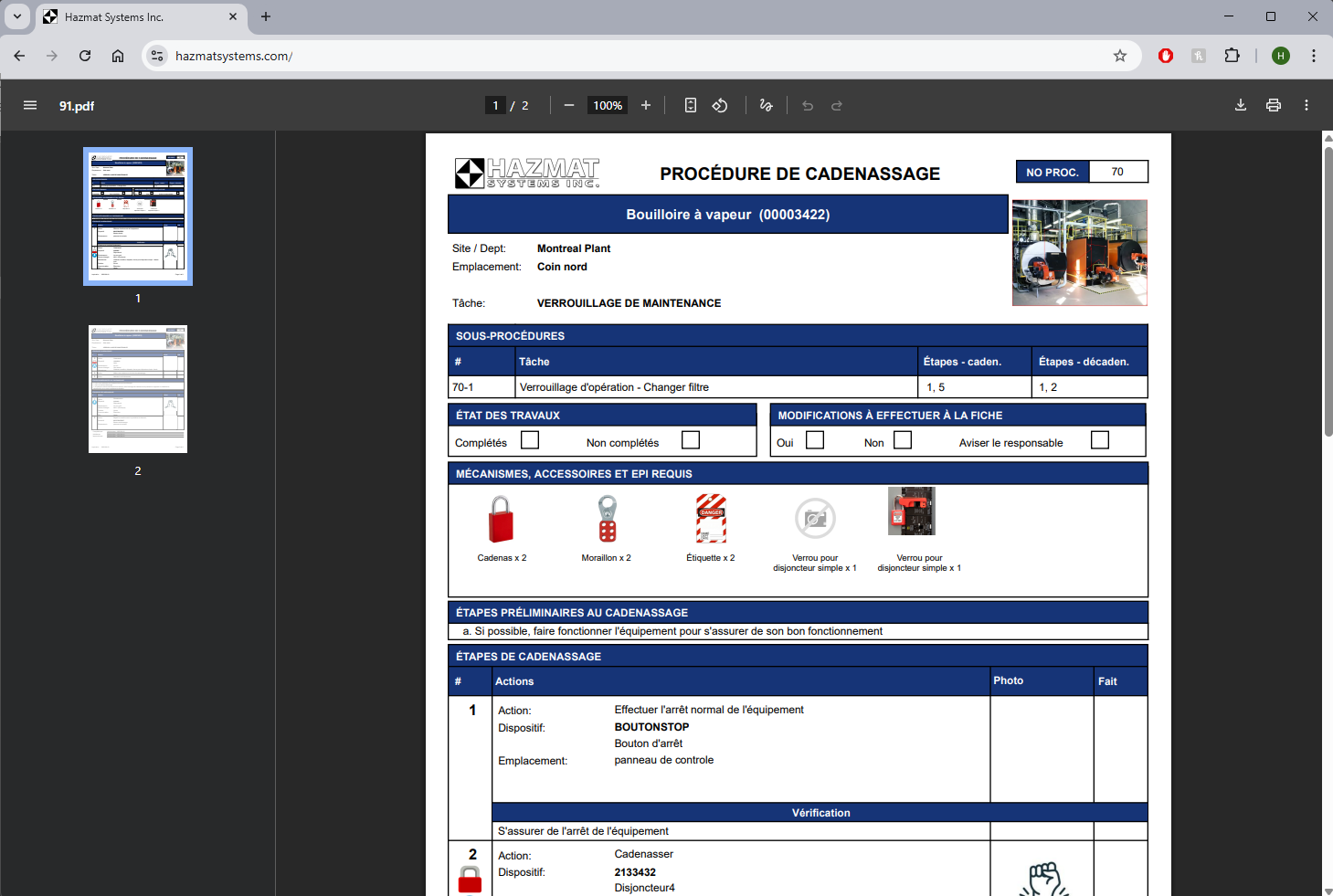Tick the Oui checkbox

click(815, 440)
